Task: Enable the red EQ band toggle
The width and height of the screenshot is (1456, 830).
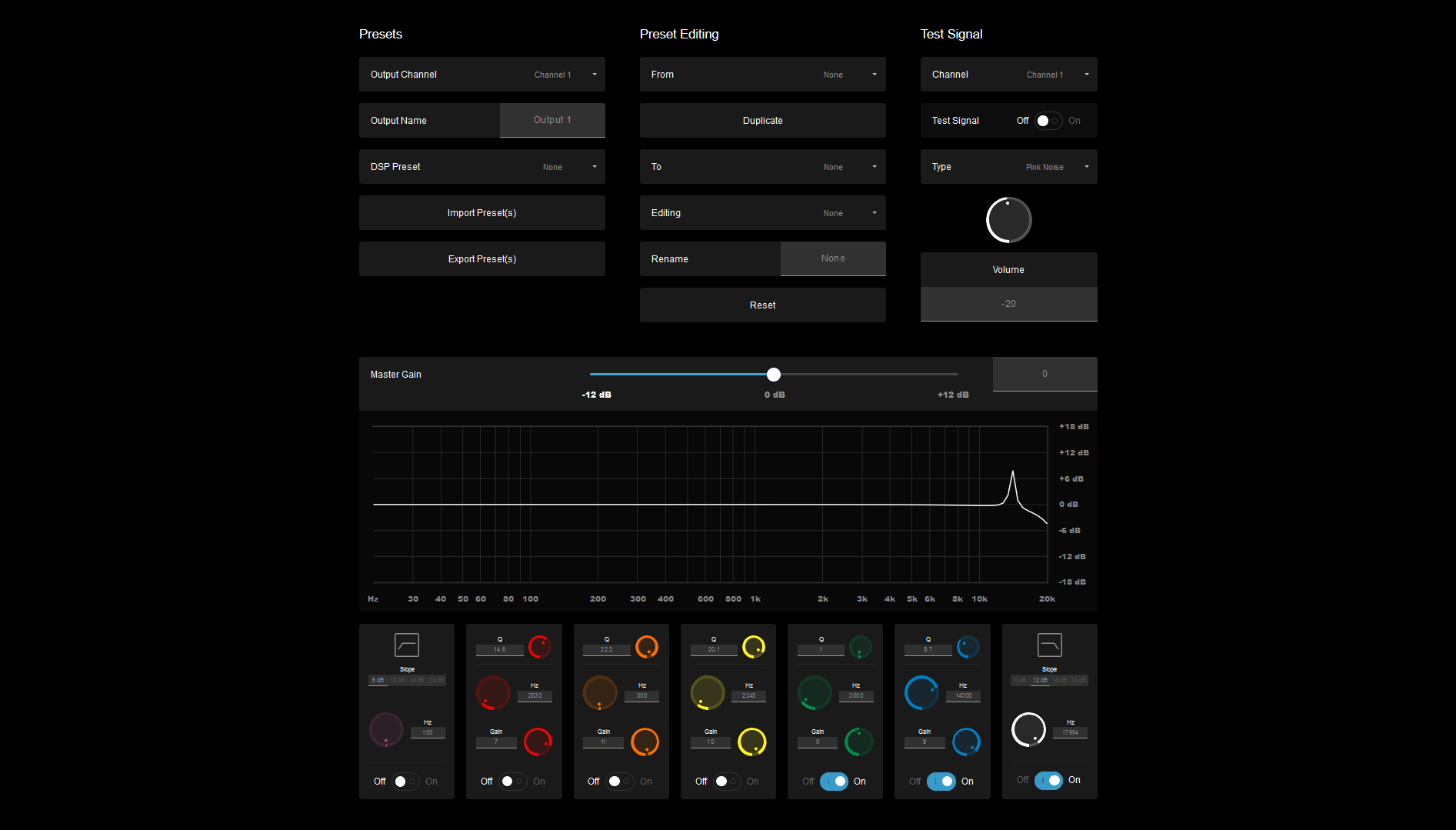Action: [512, 782]
